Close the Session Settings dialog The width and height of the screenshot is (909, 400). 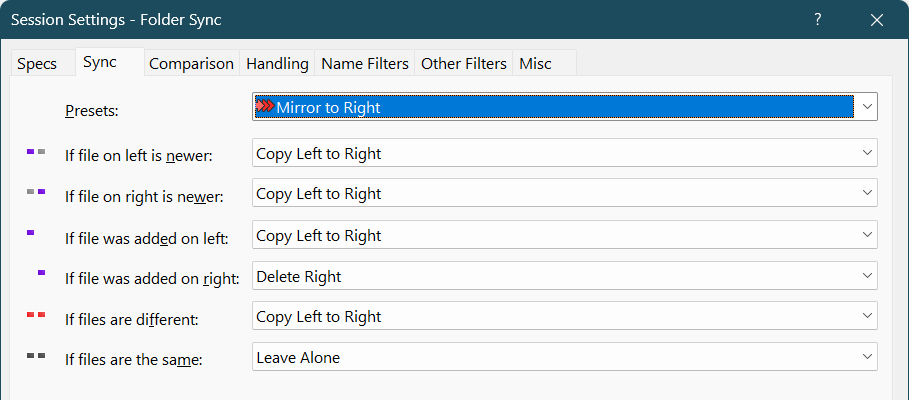877,19
